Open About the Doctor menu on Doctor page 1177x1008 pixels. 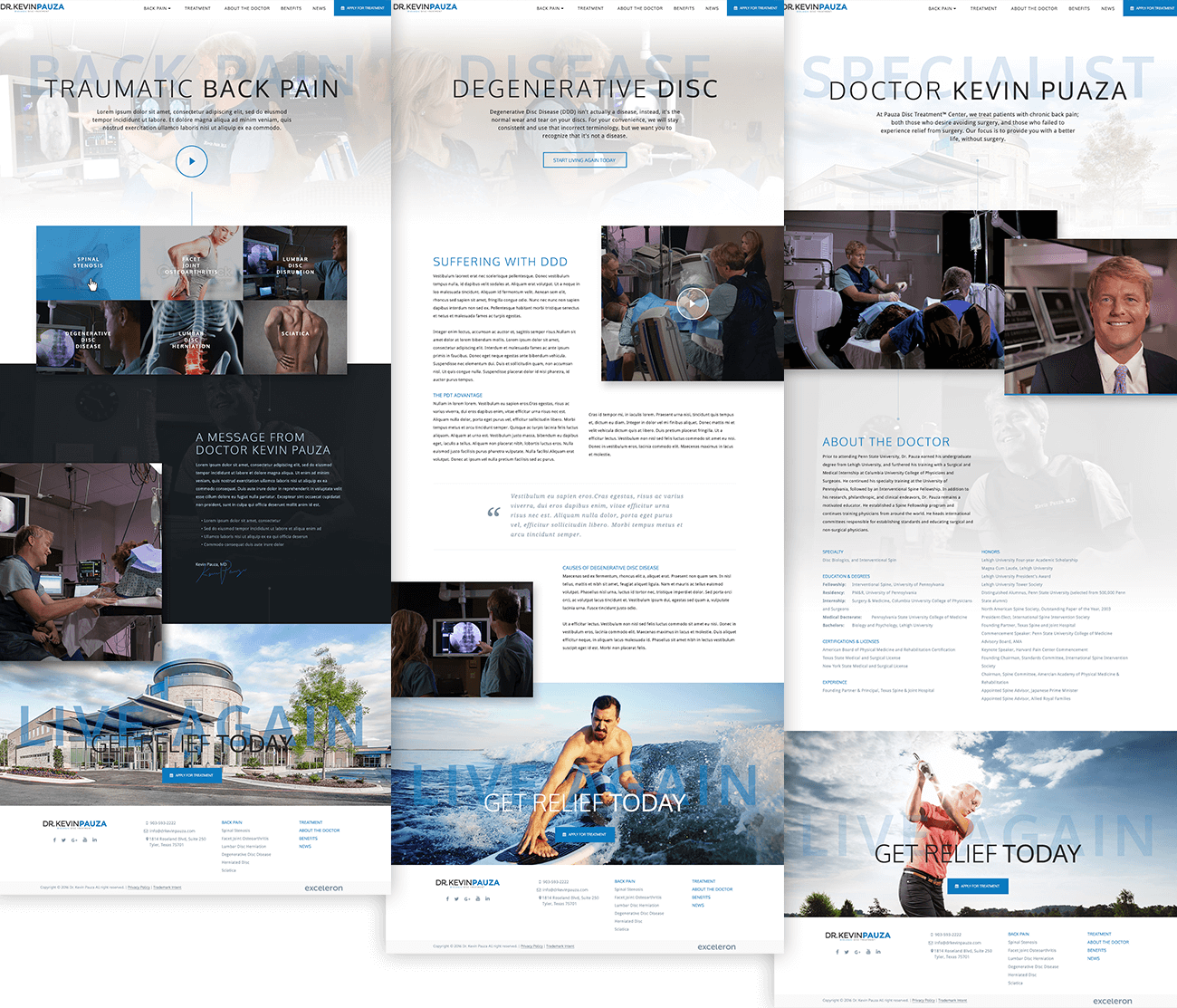pos(1034,8)
